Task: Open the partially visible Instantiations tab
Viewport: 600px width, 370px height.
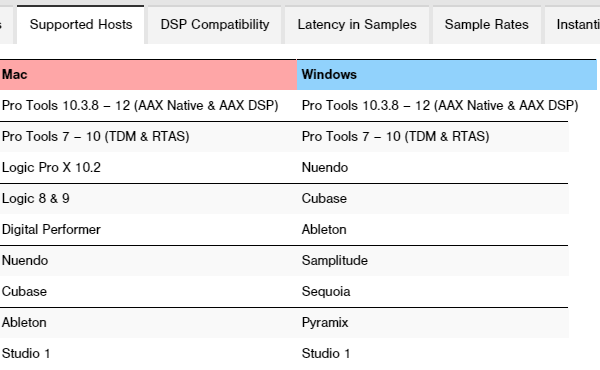Action: [x=572, y=25]
